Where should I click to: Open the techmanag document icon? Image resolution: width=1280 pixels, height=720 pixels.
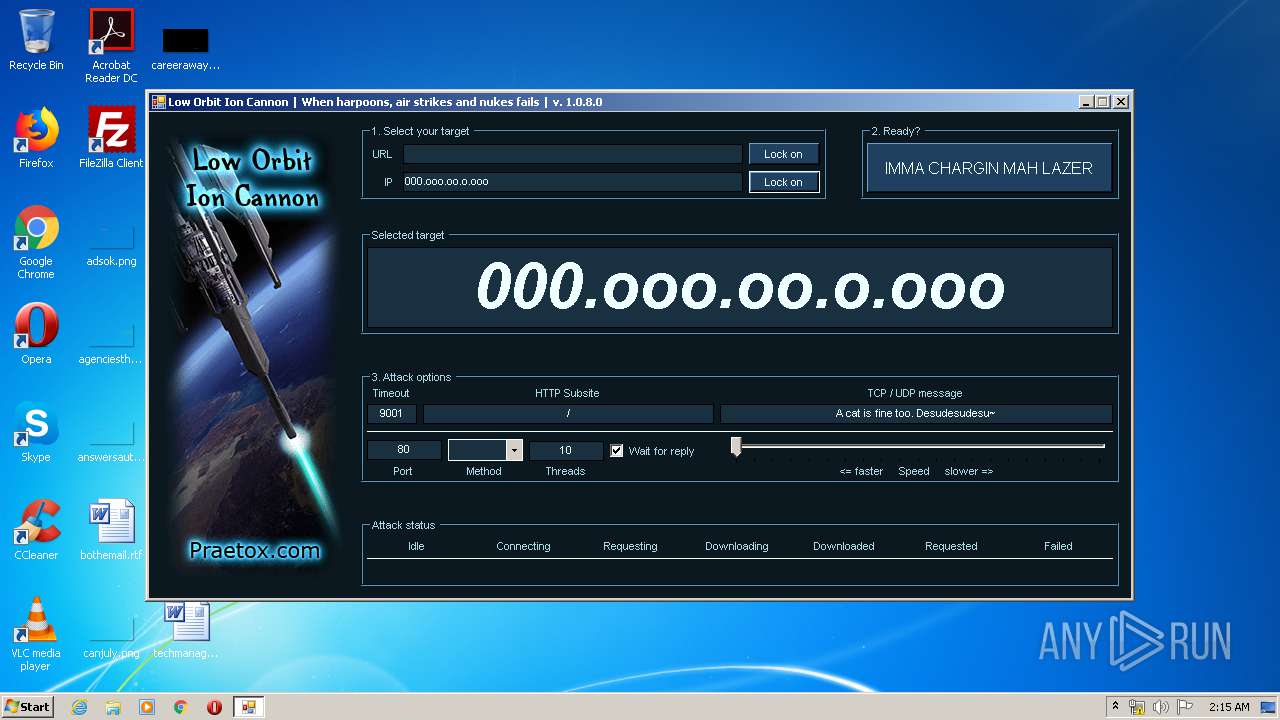186,629
